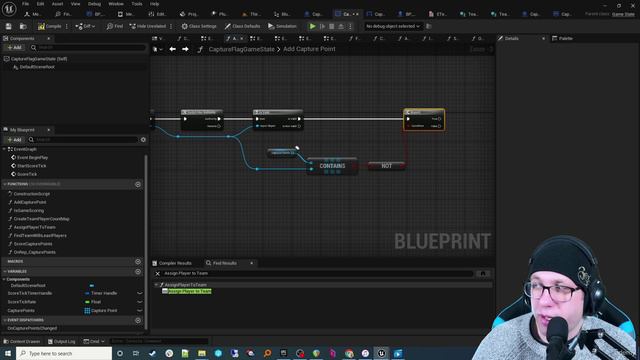Open the Debug menu
This screenshot has width=640, height=360.
(94, 4)
